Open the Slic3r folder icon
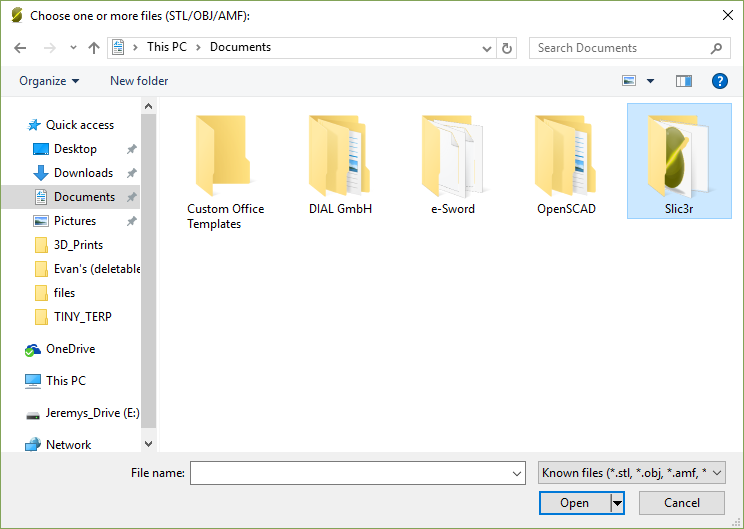The height and width of the screenshot is (529, 744). click(x=678, y=157)
